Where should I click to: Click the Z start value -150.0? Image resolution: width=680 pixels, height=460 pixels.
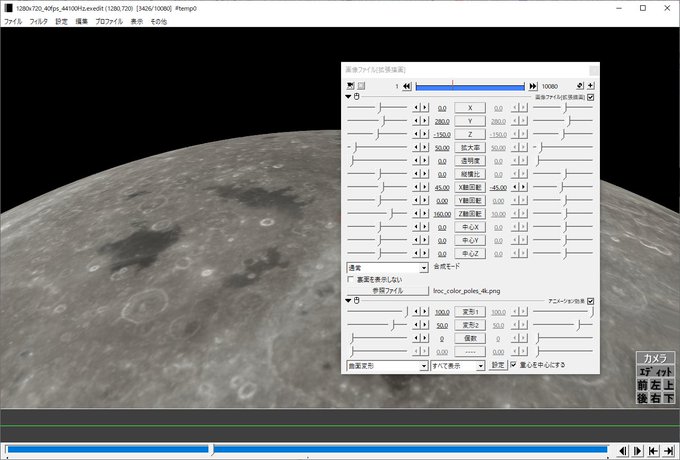(x=442, y=135)
